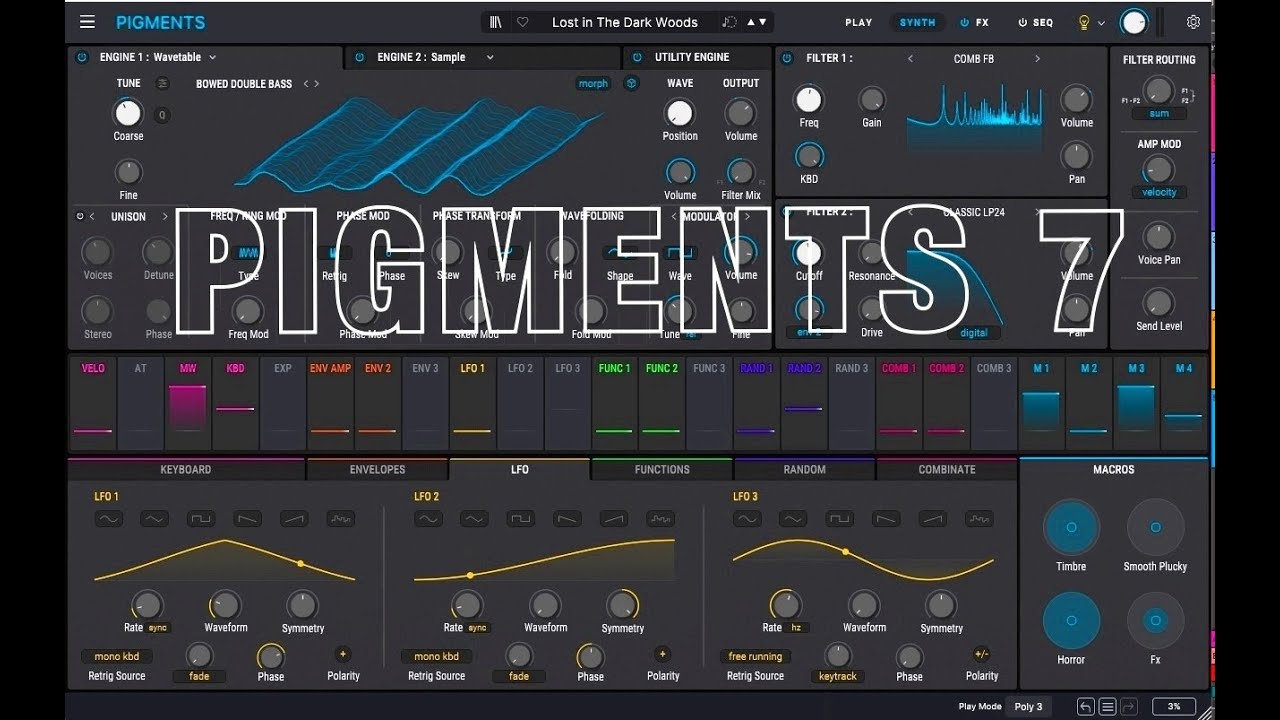1280x720 pixels.
Task: Click the undo arrow in the bottom bar
Action: tap(1086, 706)
